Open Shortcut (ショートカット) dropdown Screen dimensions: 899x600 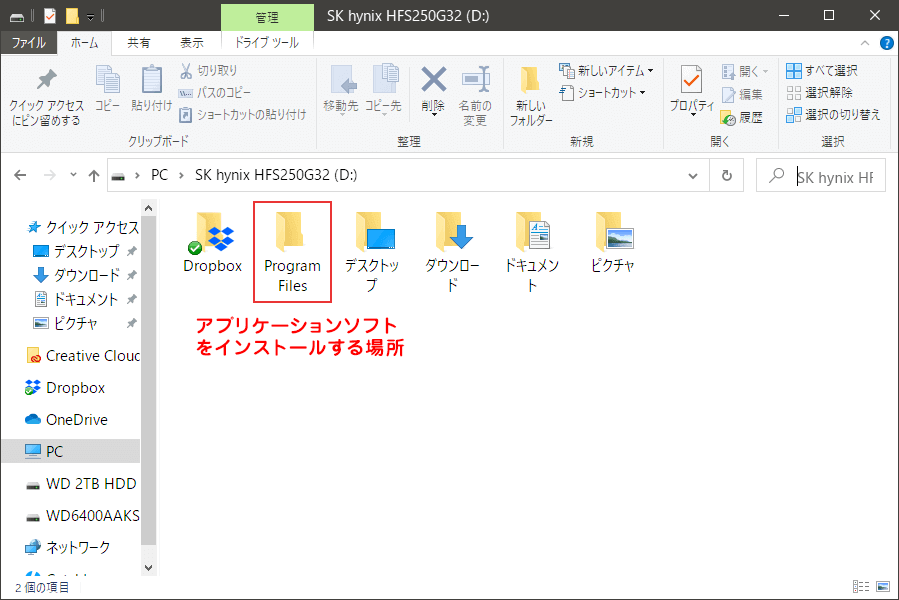click(603, 92)
